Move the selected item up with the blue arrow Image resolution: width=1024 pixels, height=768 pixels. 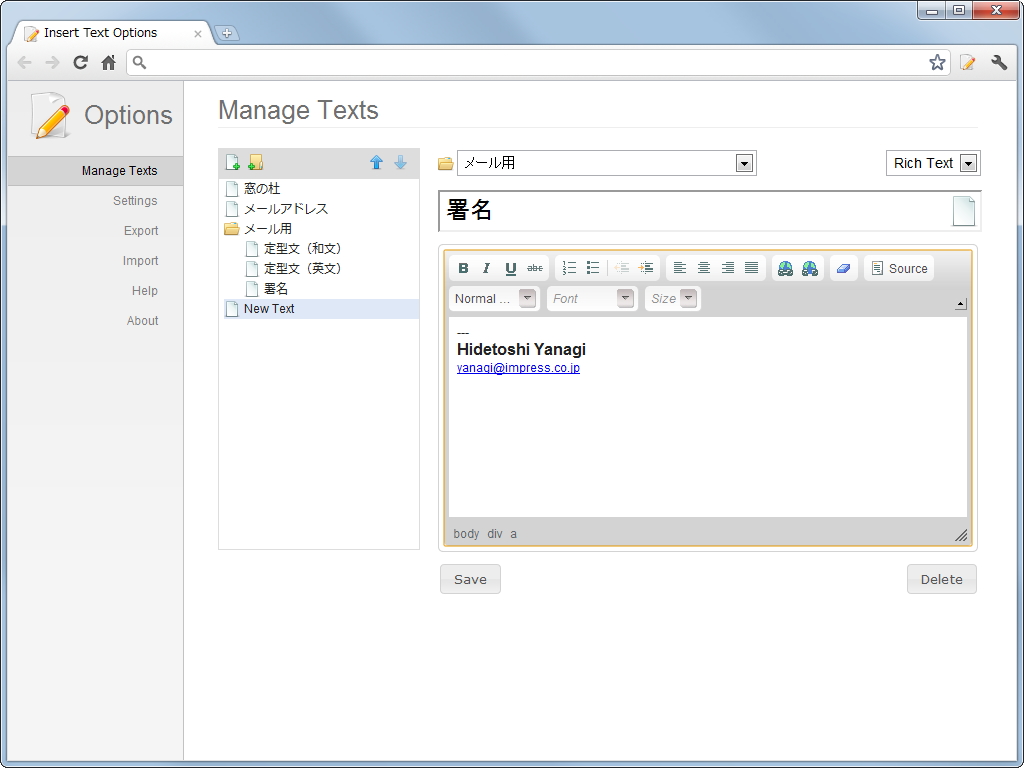pyautogui.click(x=377, y=161)
